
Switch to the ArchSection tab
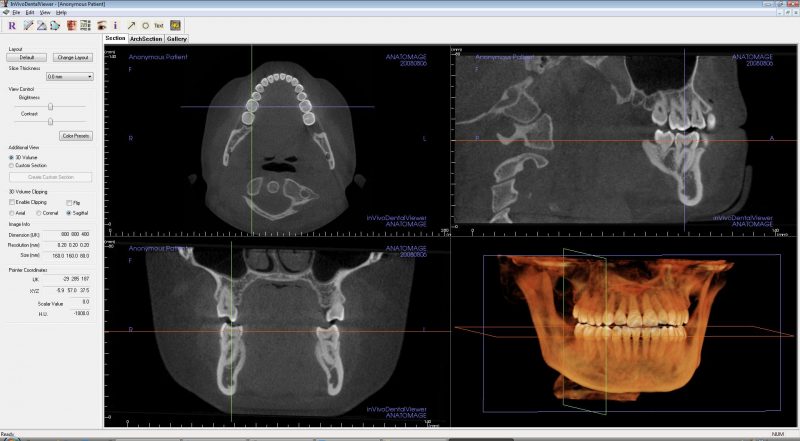click(146, 39)
